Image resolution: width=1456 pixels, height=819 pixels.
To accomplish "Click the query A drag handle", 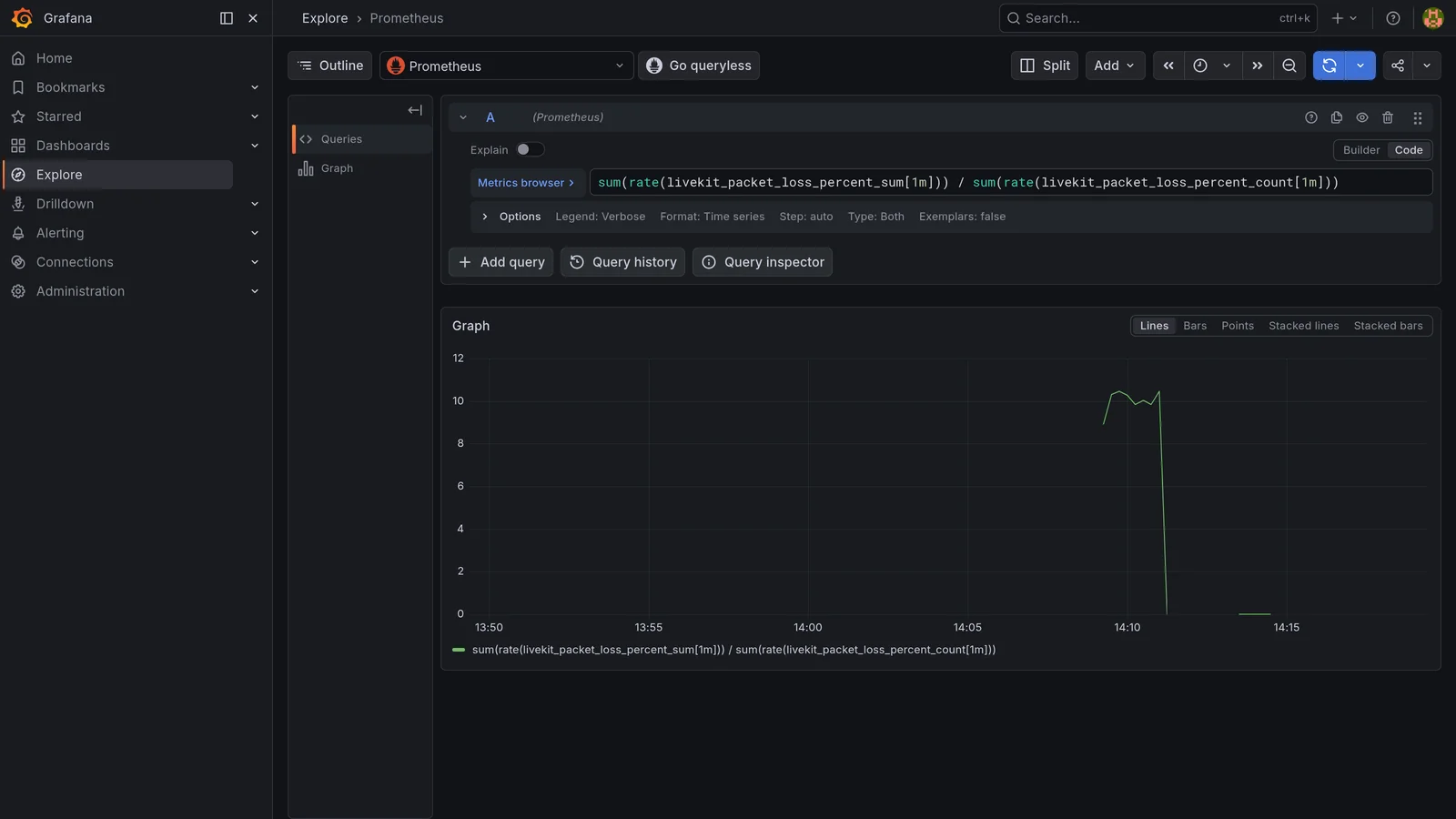I will point(1418,117).
